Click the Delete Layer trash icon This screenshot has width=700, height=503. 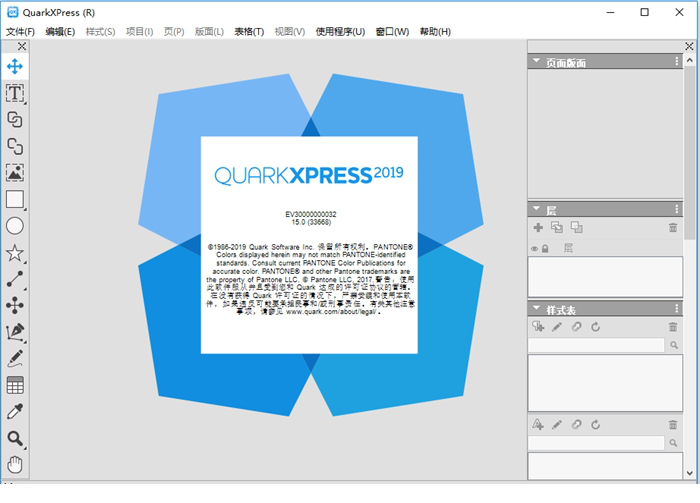[673, 228]
